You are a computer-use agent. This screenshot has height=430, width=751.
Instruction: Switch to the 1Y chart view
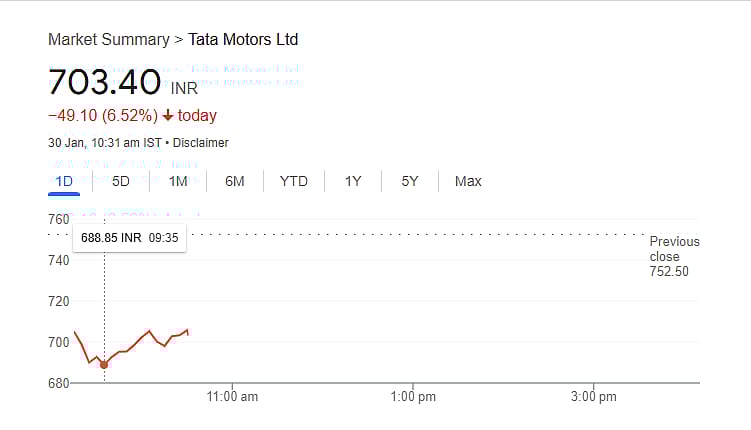(x=353, y=181)
